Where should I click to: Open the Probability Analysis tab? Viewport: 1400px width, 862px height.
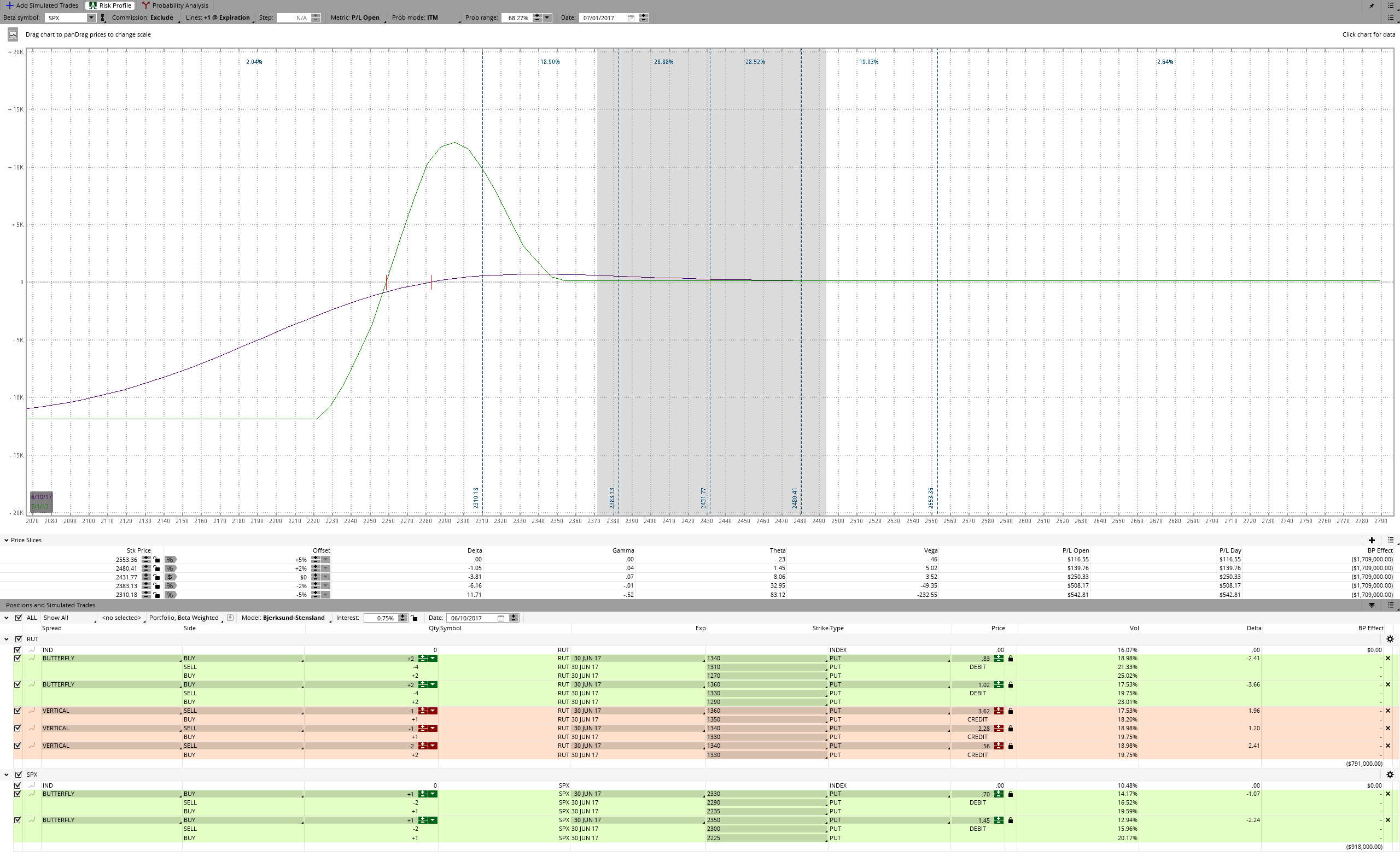pyautogui.click(x=175, y=5)
